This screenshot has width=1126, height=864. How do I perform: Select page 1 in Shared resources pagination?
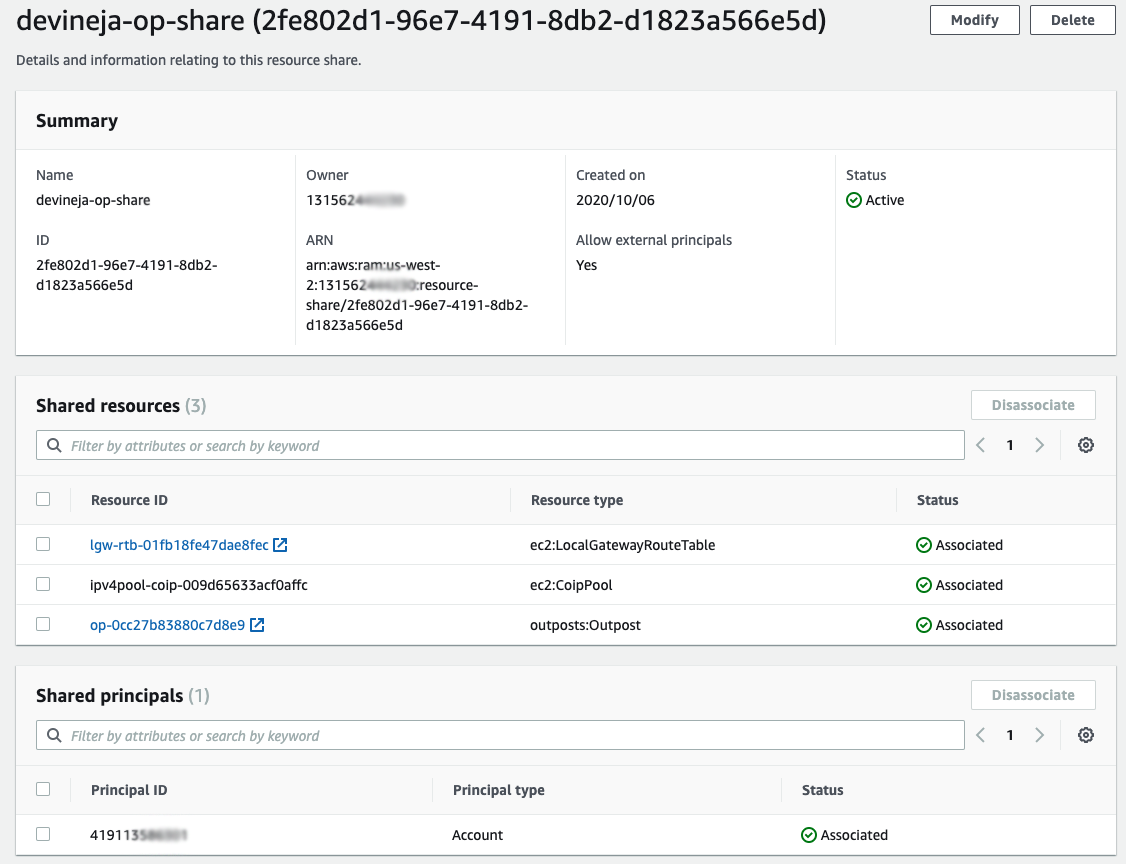tap(1009, 444)
